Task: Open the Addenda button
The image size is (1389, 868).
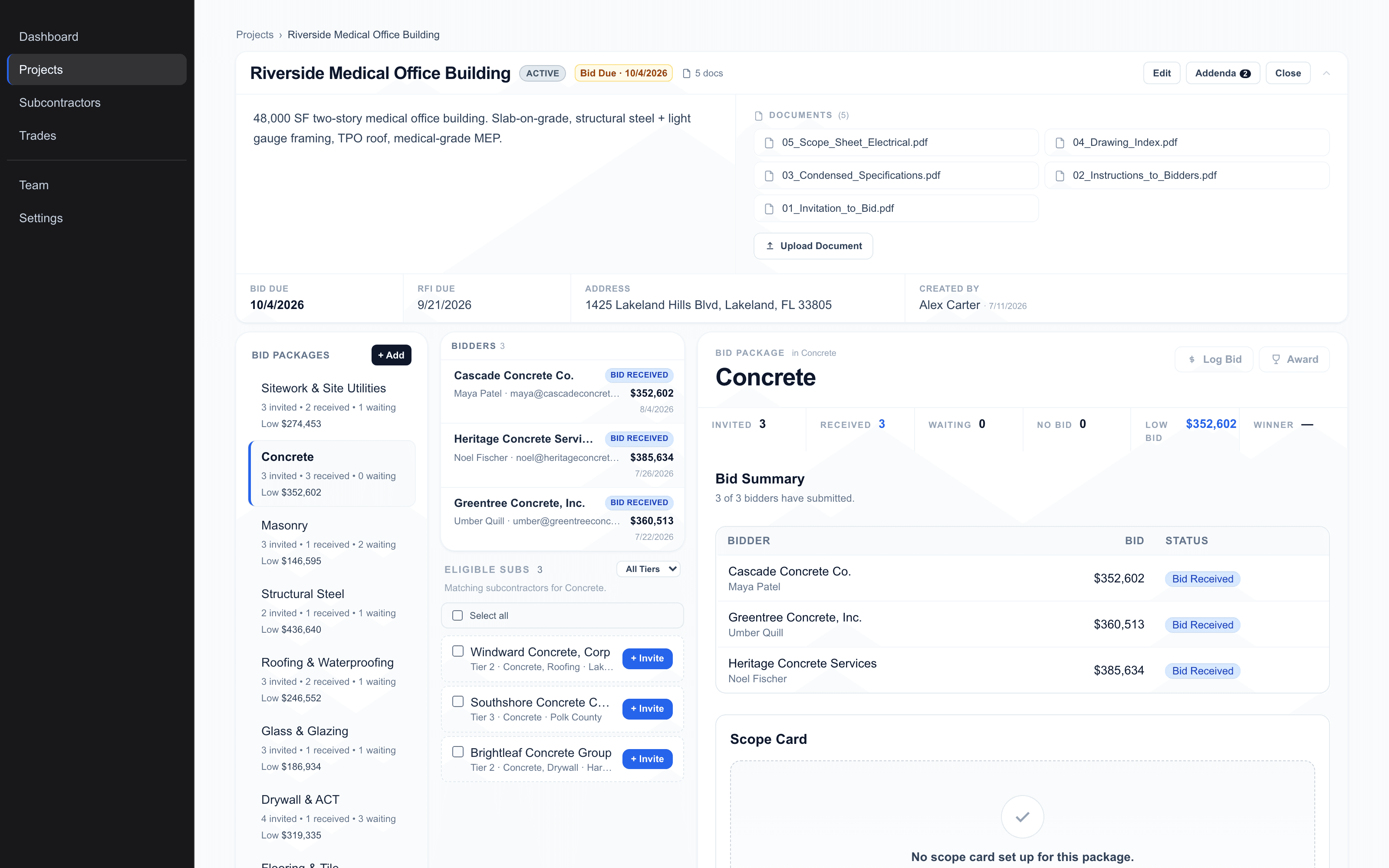Action: point(1223,73)
